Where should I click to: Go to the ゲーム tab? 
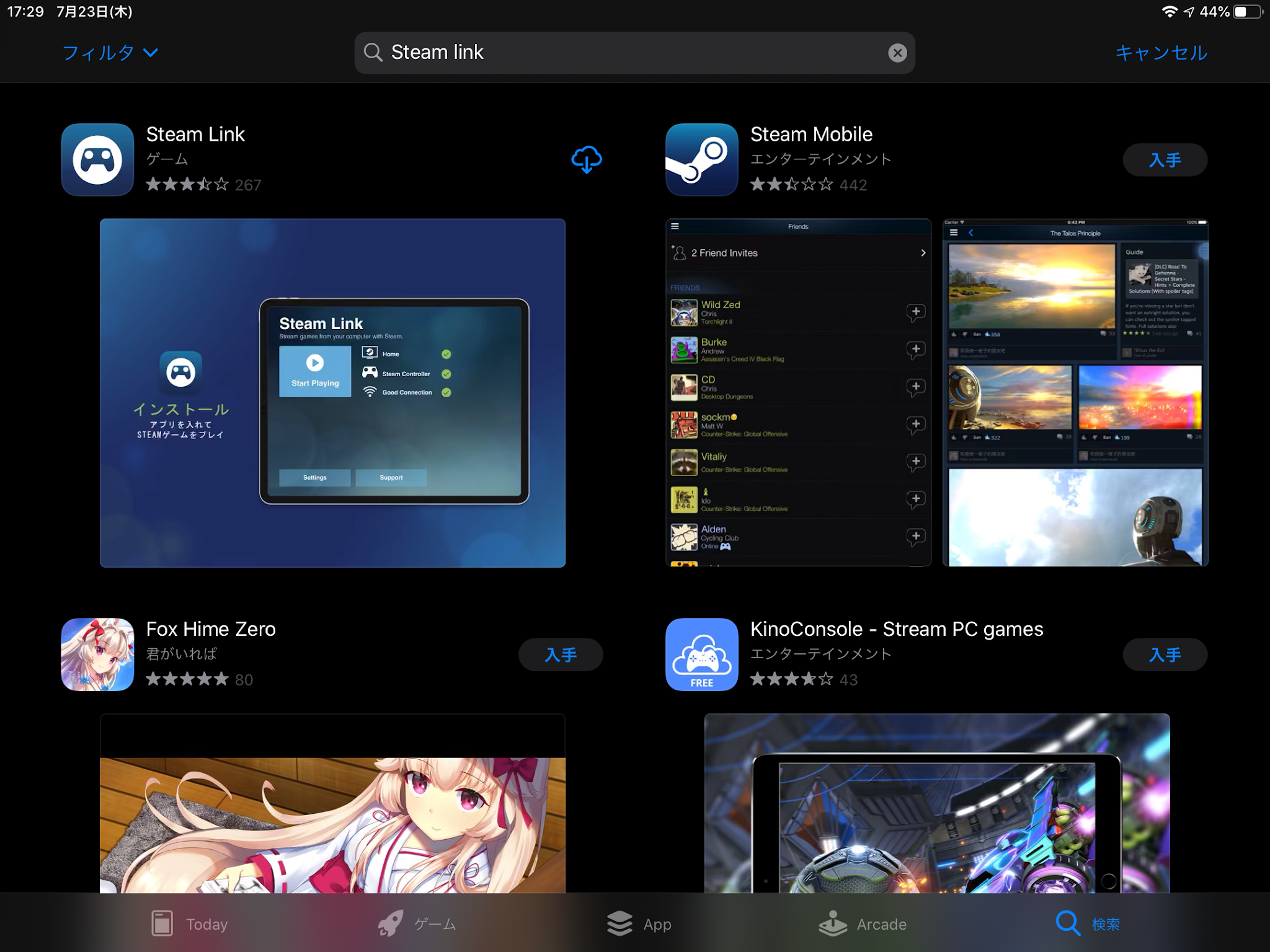[417, 924]
